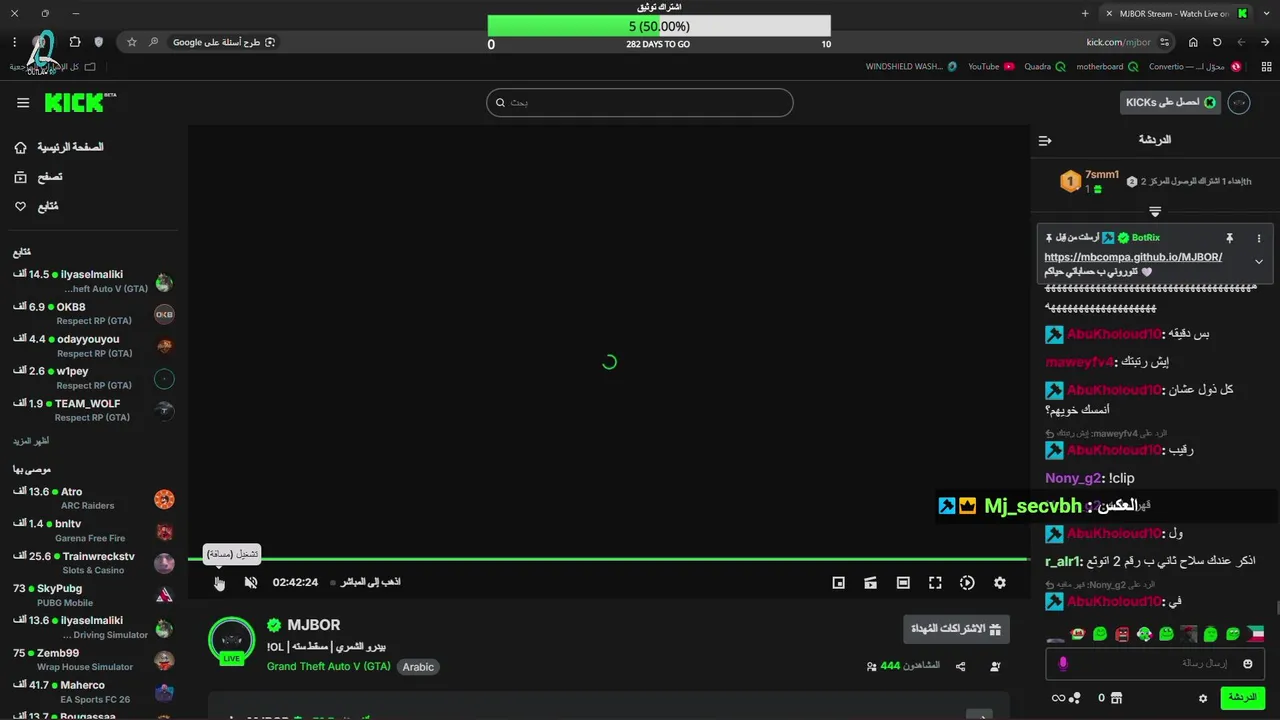
Task: Open Trainwreckstv Slots & Casino channel
Action: tap(93, 563)
